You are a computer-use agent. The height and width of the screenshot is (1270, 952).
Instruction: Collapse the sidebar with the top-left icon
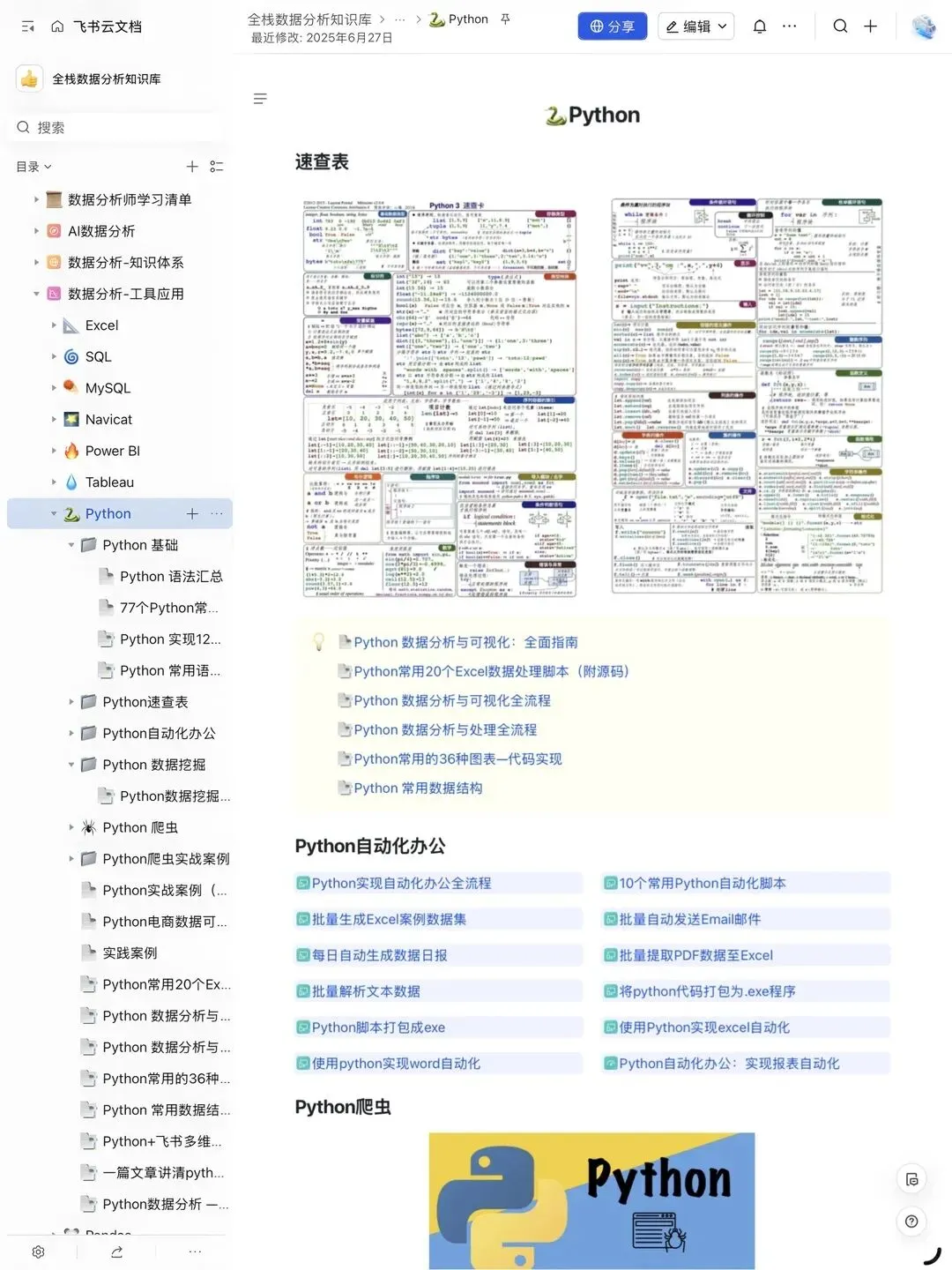(28, 26)
